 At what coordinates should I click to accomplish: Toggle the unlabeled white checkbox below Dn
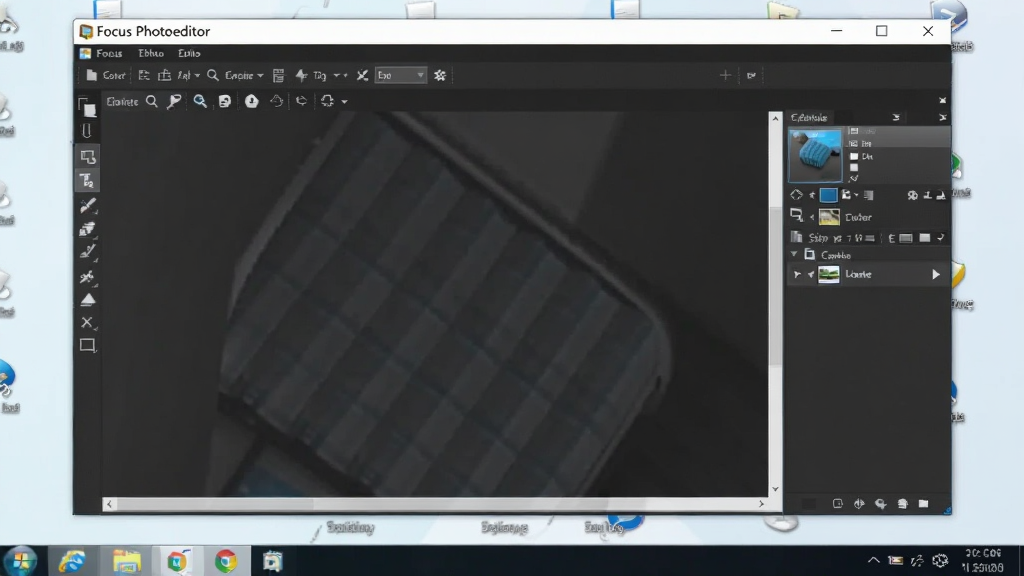pyautogui.click(x=854, y=168)
